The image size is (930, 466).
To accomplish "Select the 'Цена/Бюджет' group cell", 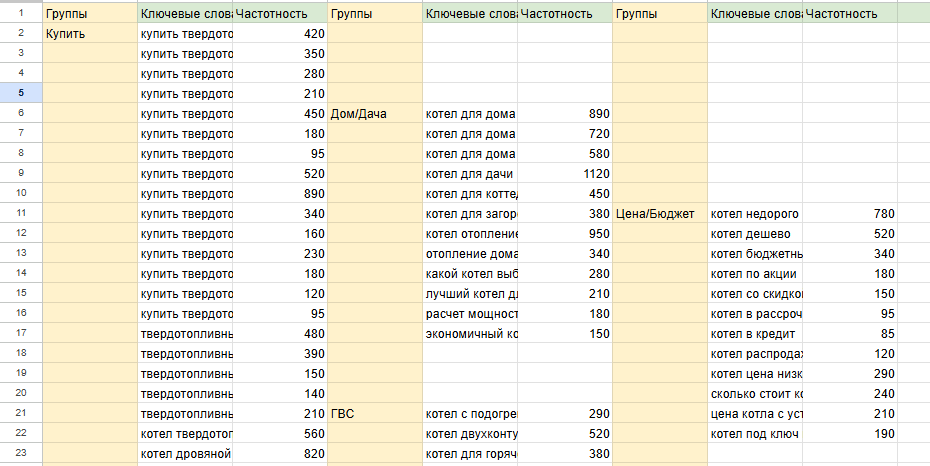I will coord(659,213).
